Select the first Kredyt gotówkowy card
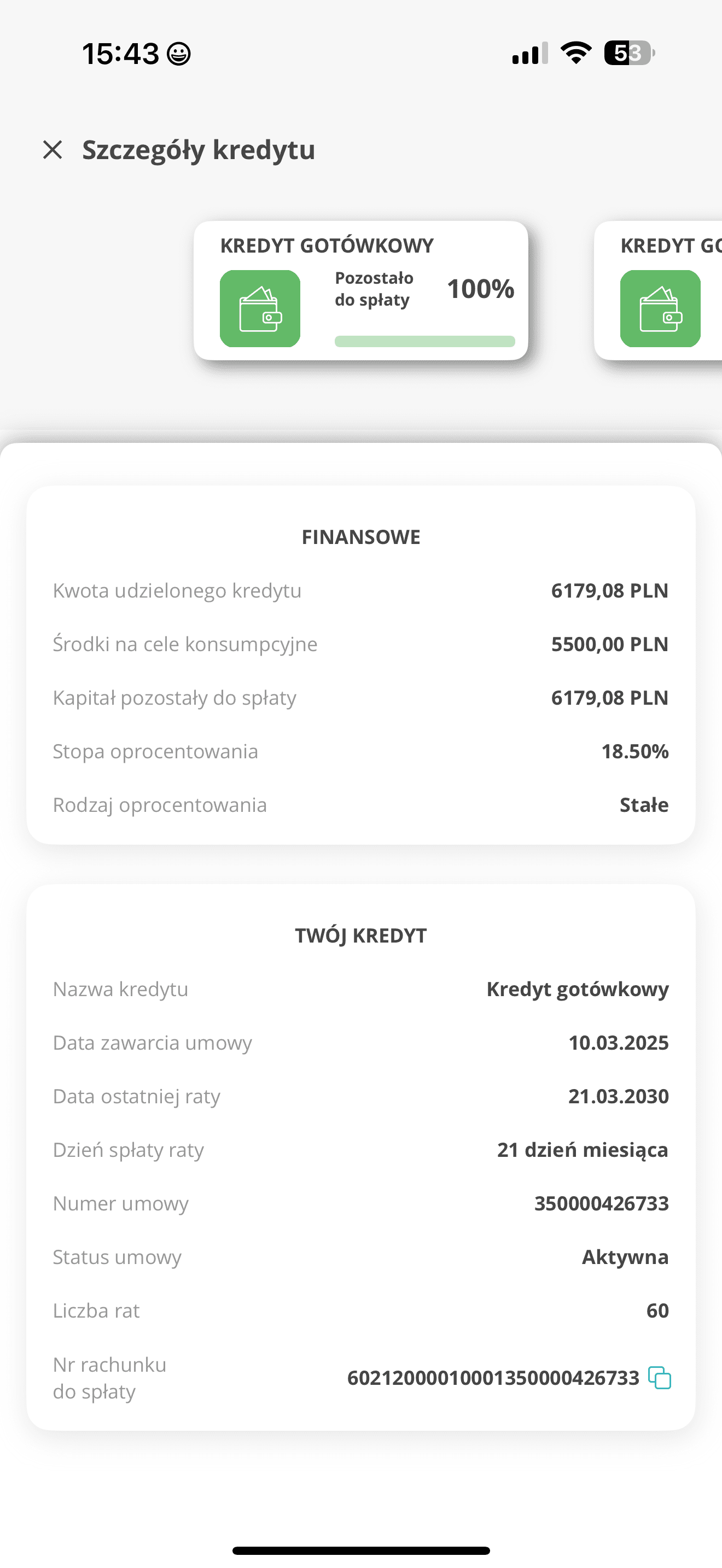This screenshot has height=1568, width=722. (361, 290)
